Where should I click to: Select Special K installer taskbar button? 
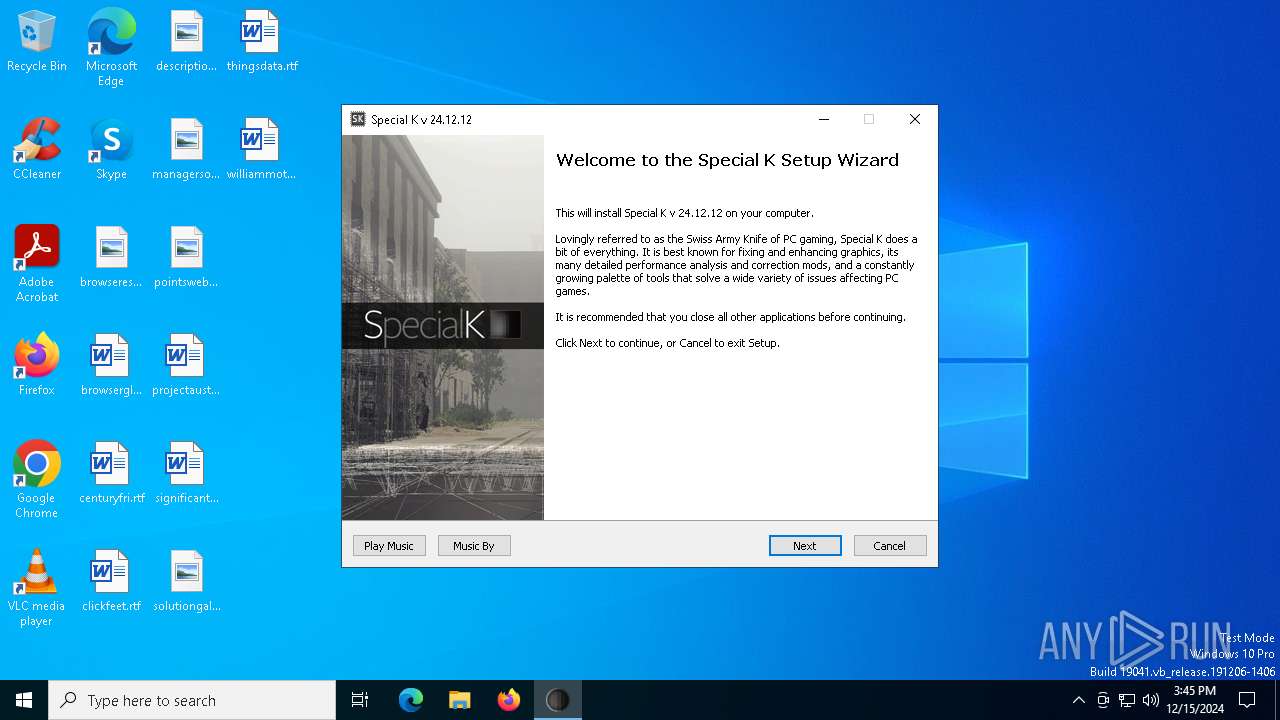point(558,700)
